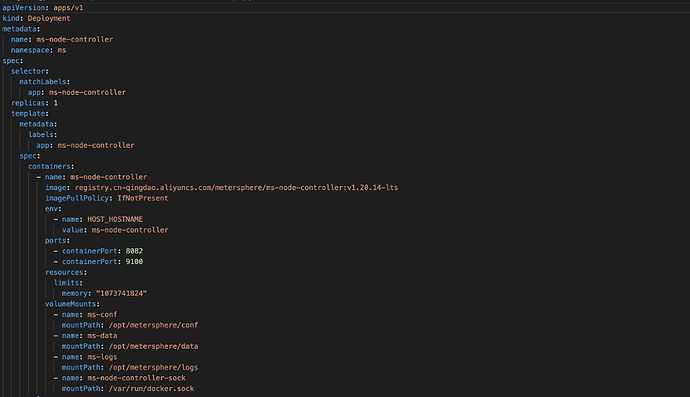Select the 'IfNotPresent' pull policy value
This screenshot has width=690, height=397.
(143, 198)
